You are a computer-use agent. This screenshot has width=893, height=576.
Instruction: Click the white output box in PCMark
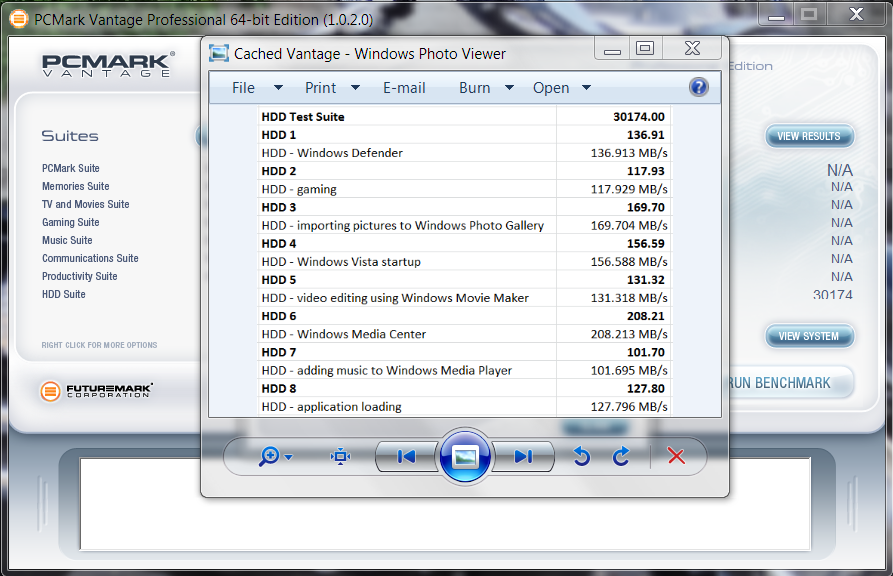tap(445, 503)
